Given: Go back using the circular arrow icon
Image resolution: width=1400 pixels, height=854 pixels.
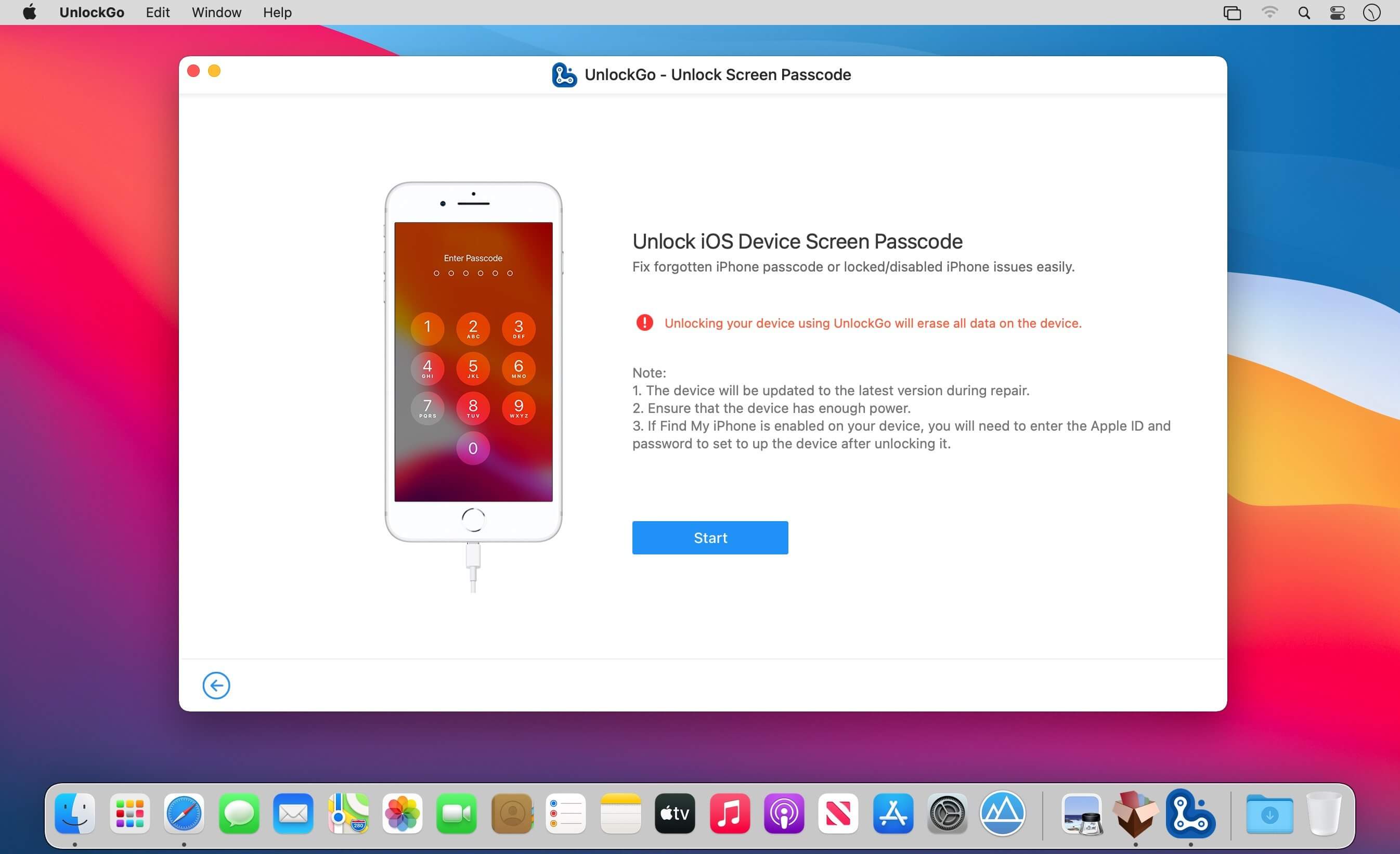Looking at the screenshot, I should point(216,685).
